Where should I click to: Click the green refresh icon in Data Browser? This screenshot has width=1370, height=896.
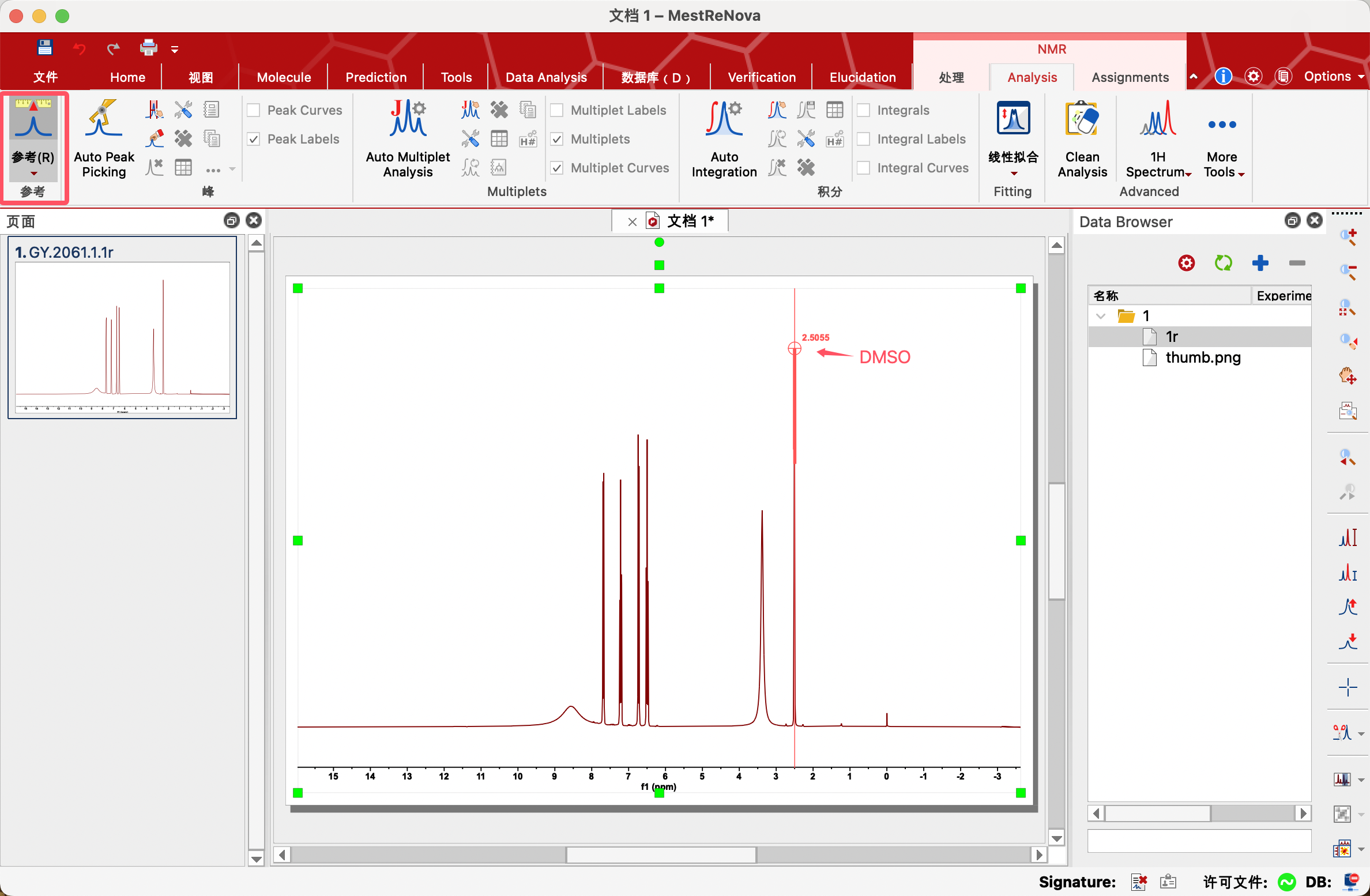(x=1223, y=263)
